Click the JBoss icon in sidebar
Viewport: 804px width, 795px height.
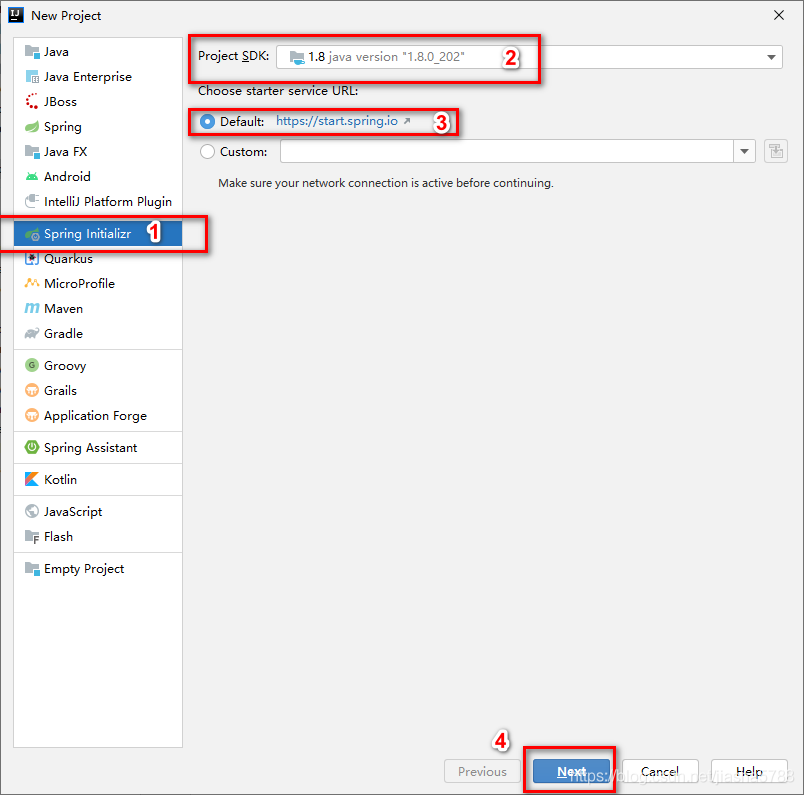point(32,102)
